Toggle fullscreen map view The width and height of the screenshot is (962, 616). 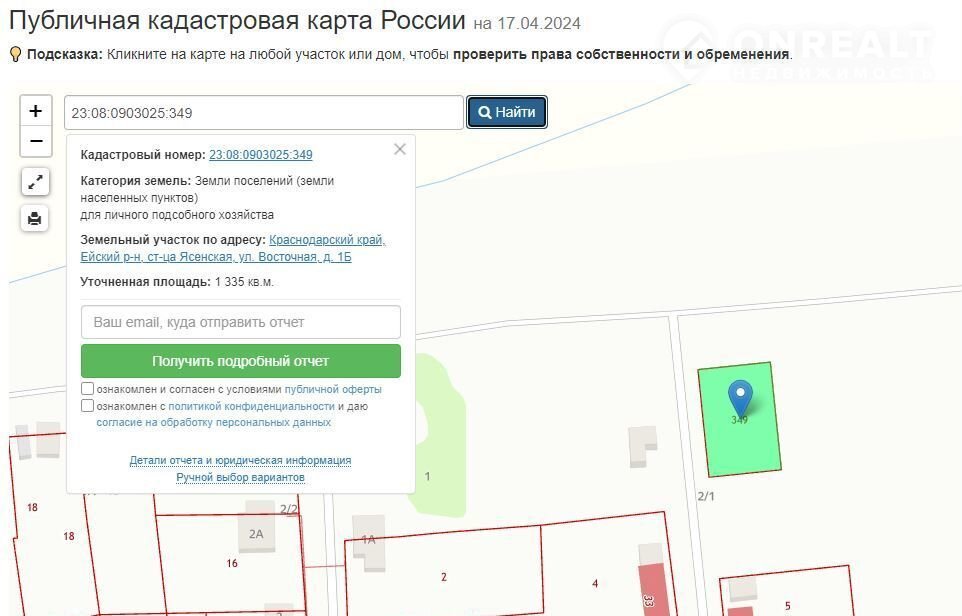pos(35,182)
